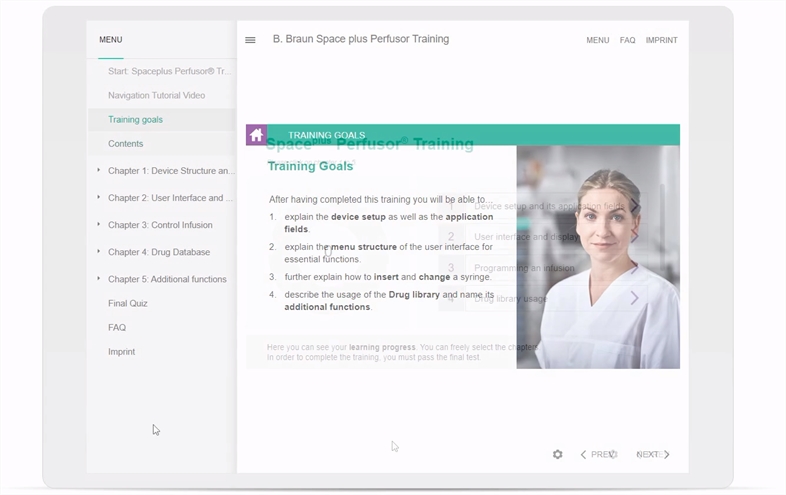Open Chapter 3: Control Infusion label
Screen dimensions: 786x495
pyautogui.click(x=160, y=225)
